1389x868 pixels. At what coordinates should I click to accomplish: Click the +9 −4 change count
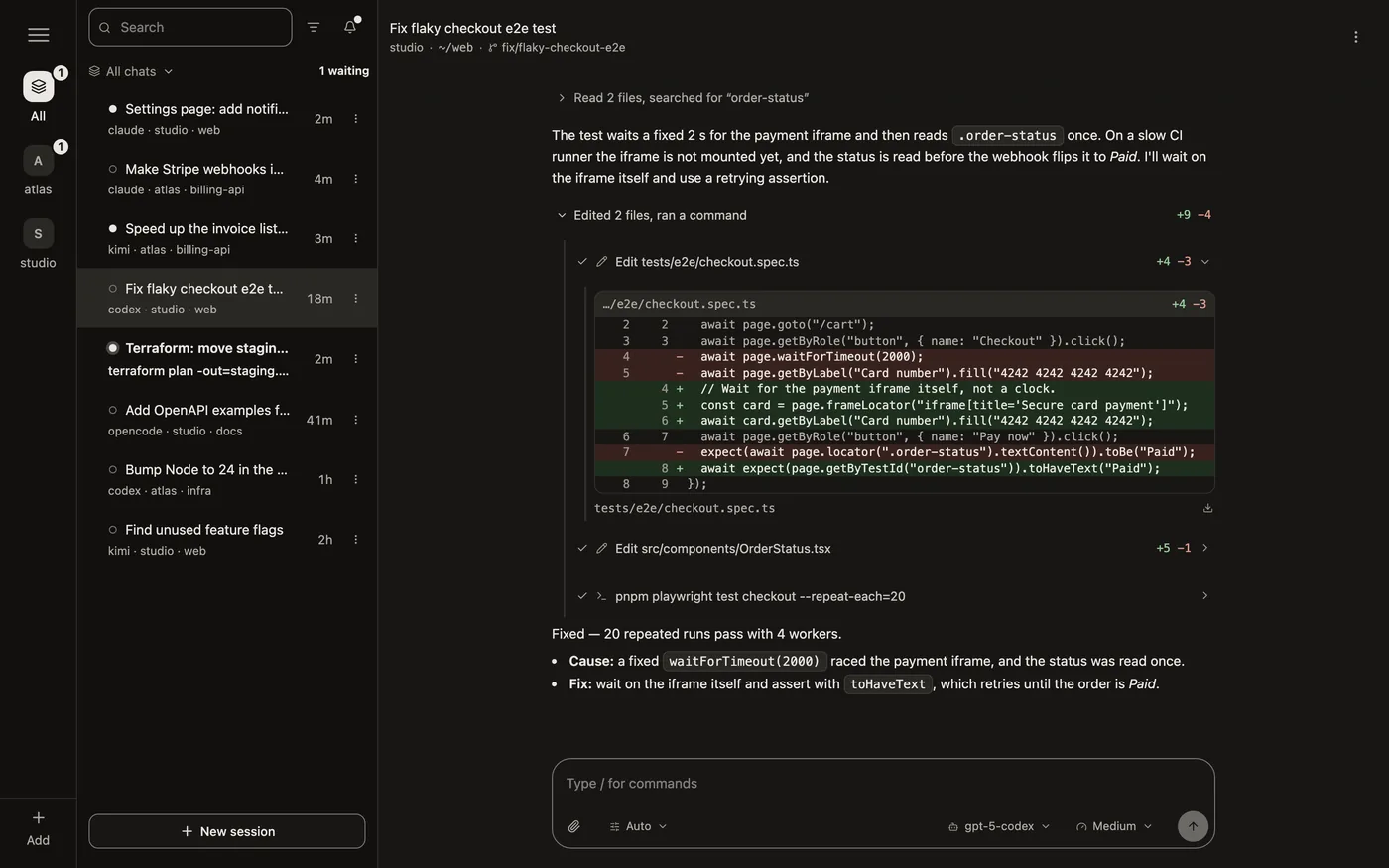(x=1194, y=215)
